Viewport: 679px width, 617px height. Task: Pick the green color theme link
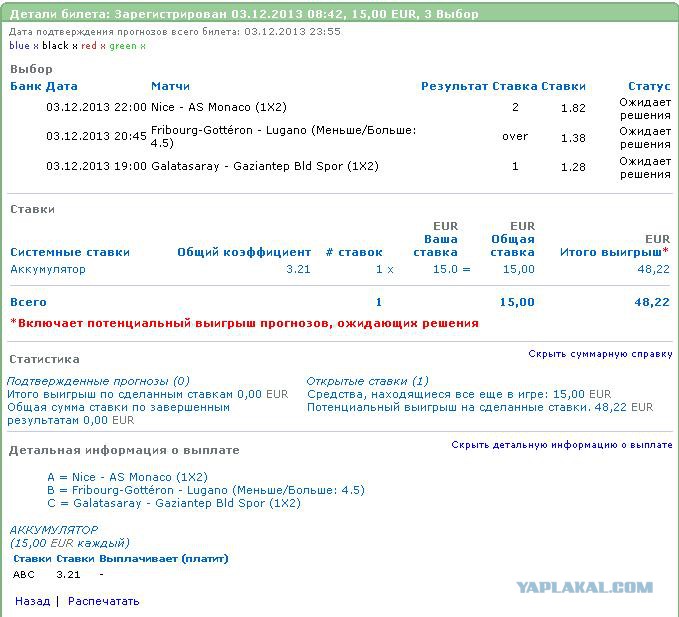point(123,46)
